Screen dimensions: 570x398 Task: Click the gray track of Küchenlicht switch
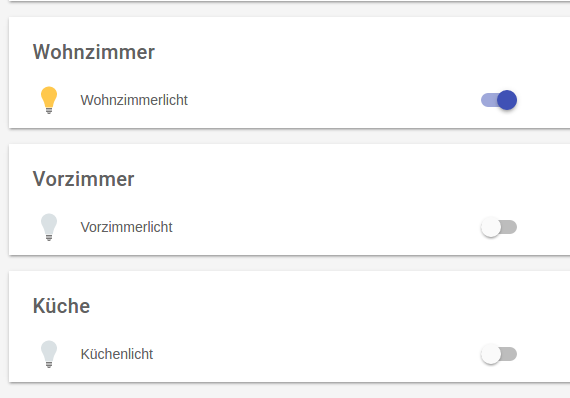click(509, 354)
